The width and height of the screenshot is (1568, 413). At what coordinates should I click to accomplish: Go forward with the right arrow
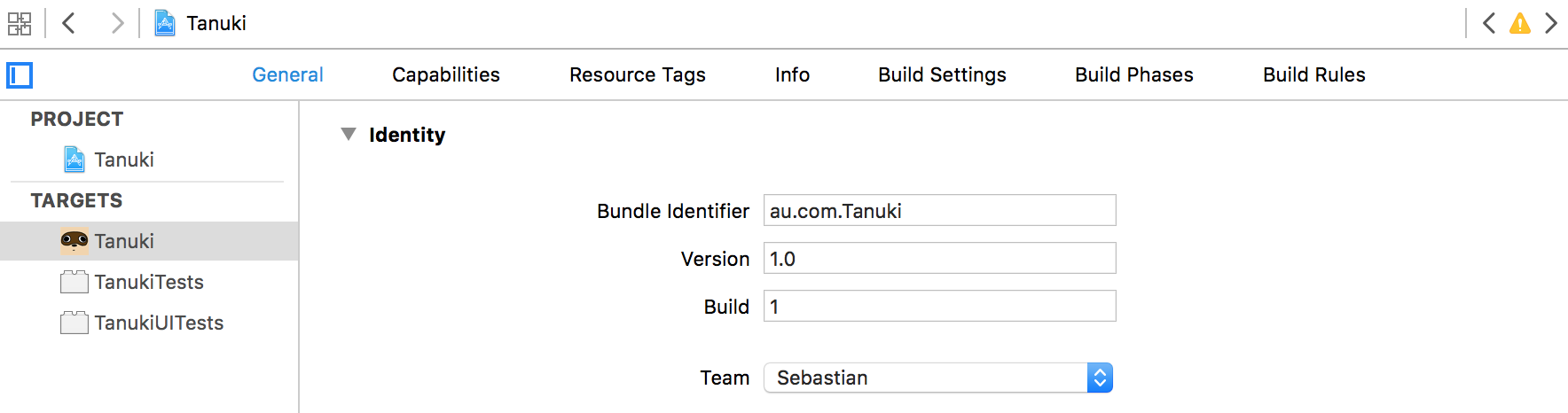pyautogui.click(x=117, y=23)
